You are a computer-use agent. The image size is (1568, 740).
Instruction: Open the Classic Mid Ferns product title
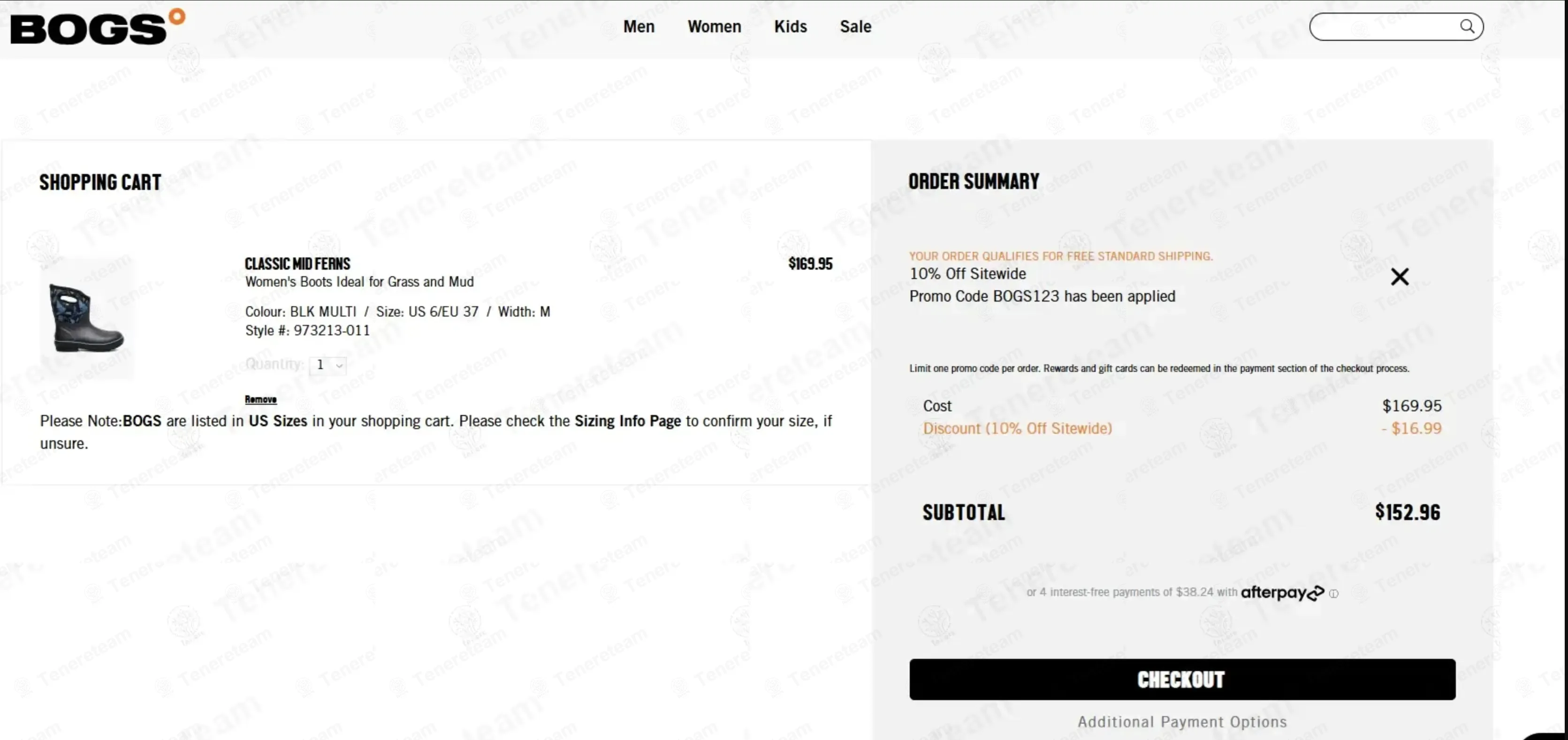pos(297,264)
